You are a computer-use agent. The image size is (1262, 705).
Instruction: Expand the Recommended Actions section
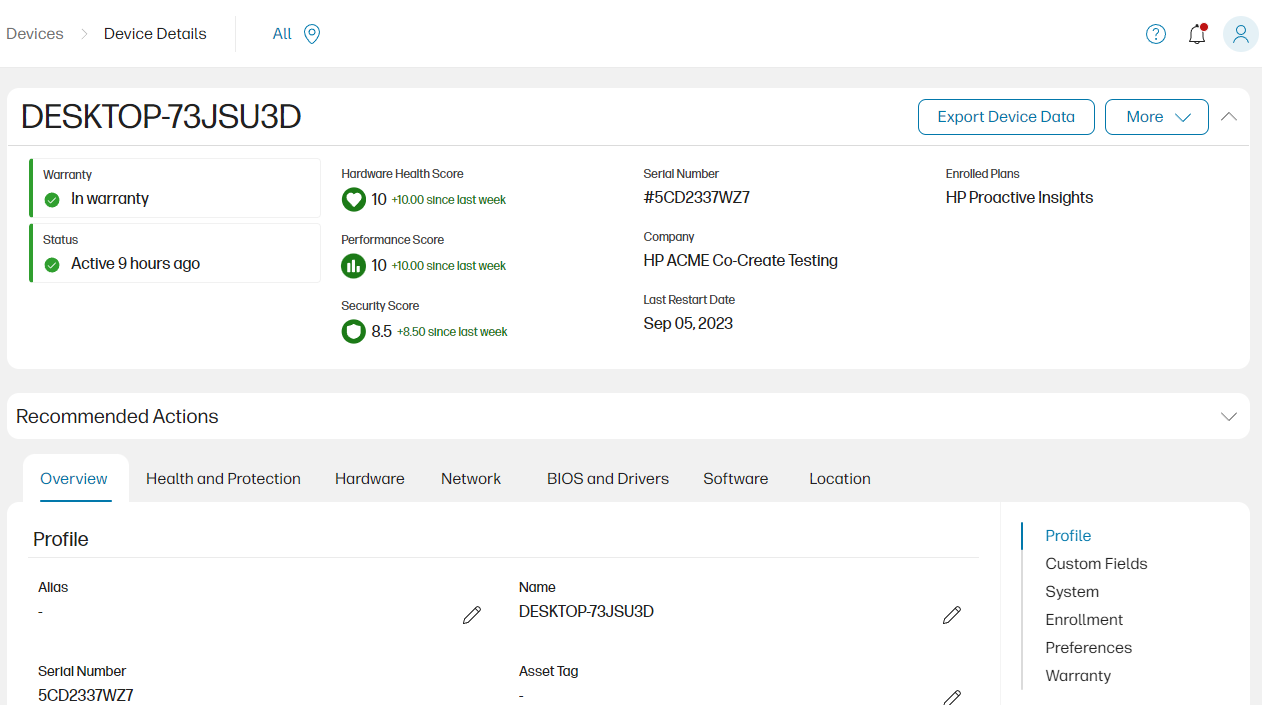click(x=1229, y=415)
